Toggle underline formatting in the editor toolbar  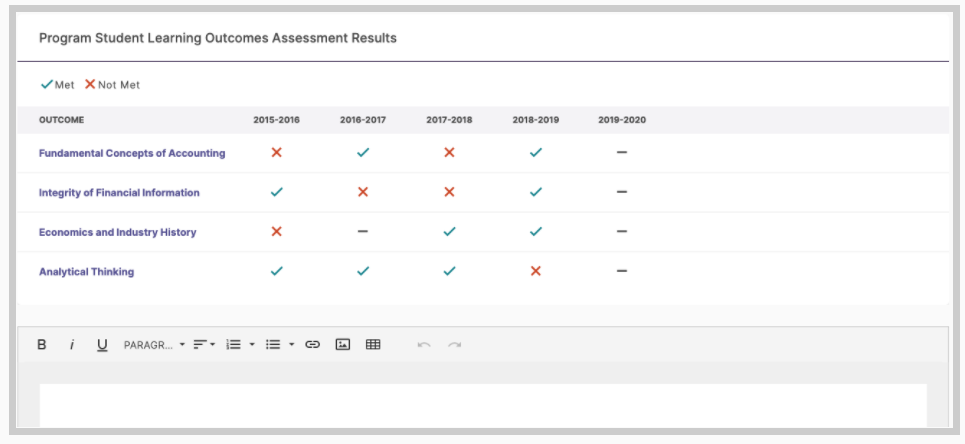[102, 345]
